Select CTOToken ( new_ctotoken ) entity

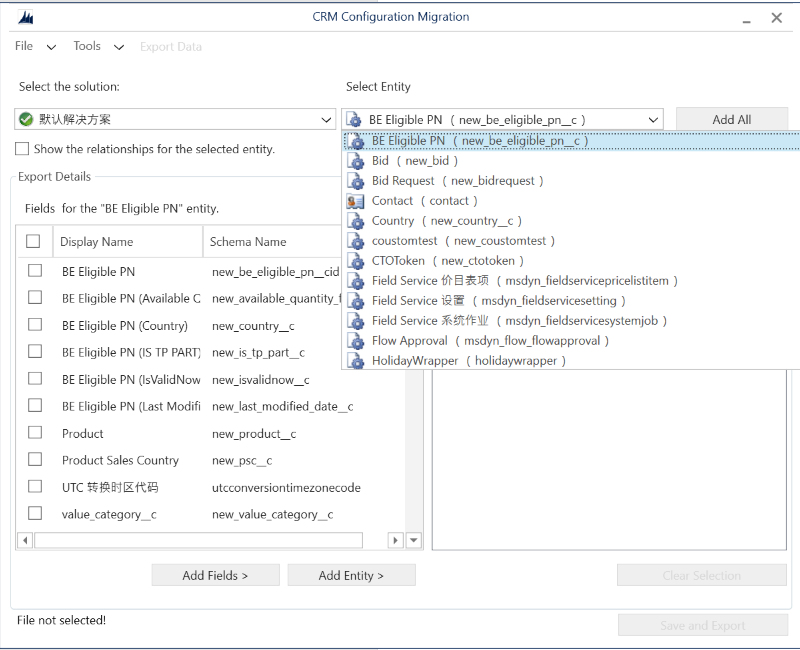click(571, 261)
